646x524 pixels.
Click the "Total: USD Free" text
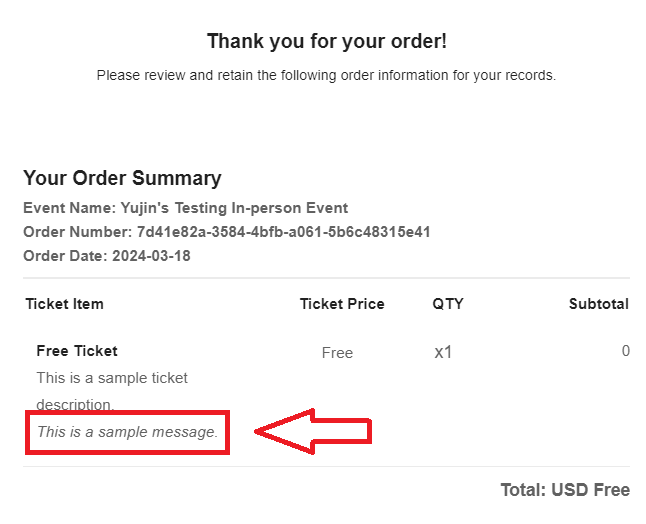(x=565, y=490)
